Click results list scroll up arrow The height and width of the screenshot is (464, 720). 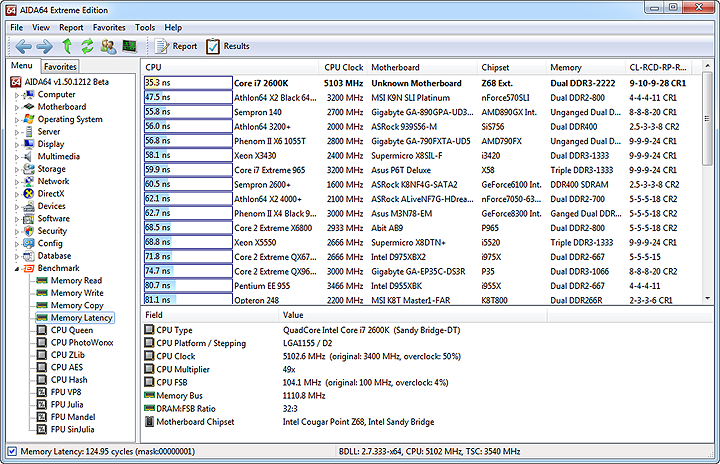click(708, 66)
